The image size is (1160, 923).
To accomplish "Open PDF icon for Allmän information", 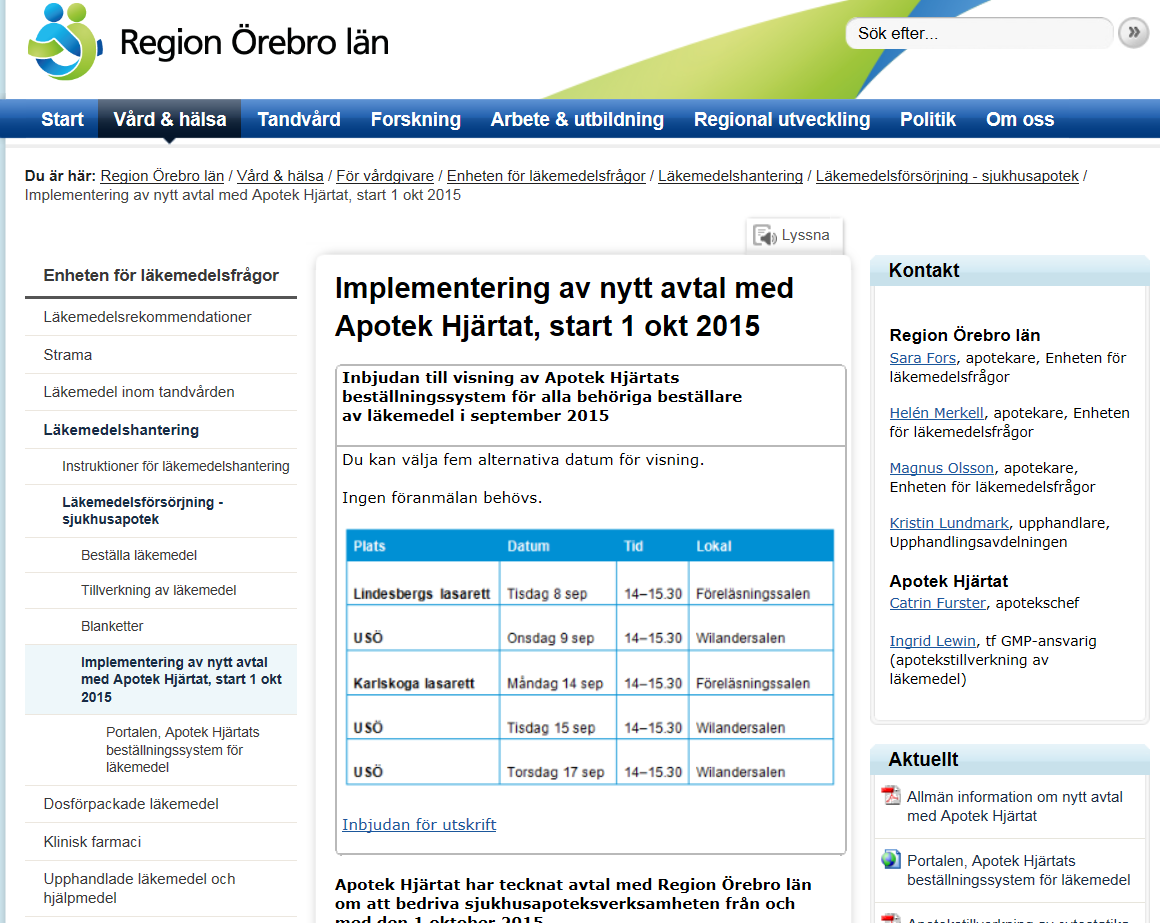I will pyautogui.click(x=891, y=796).
